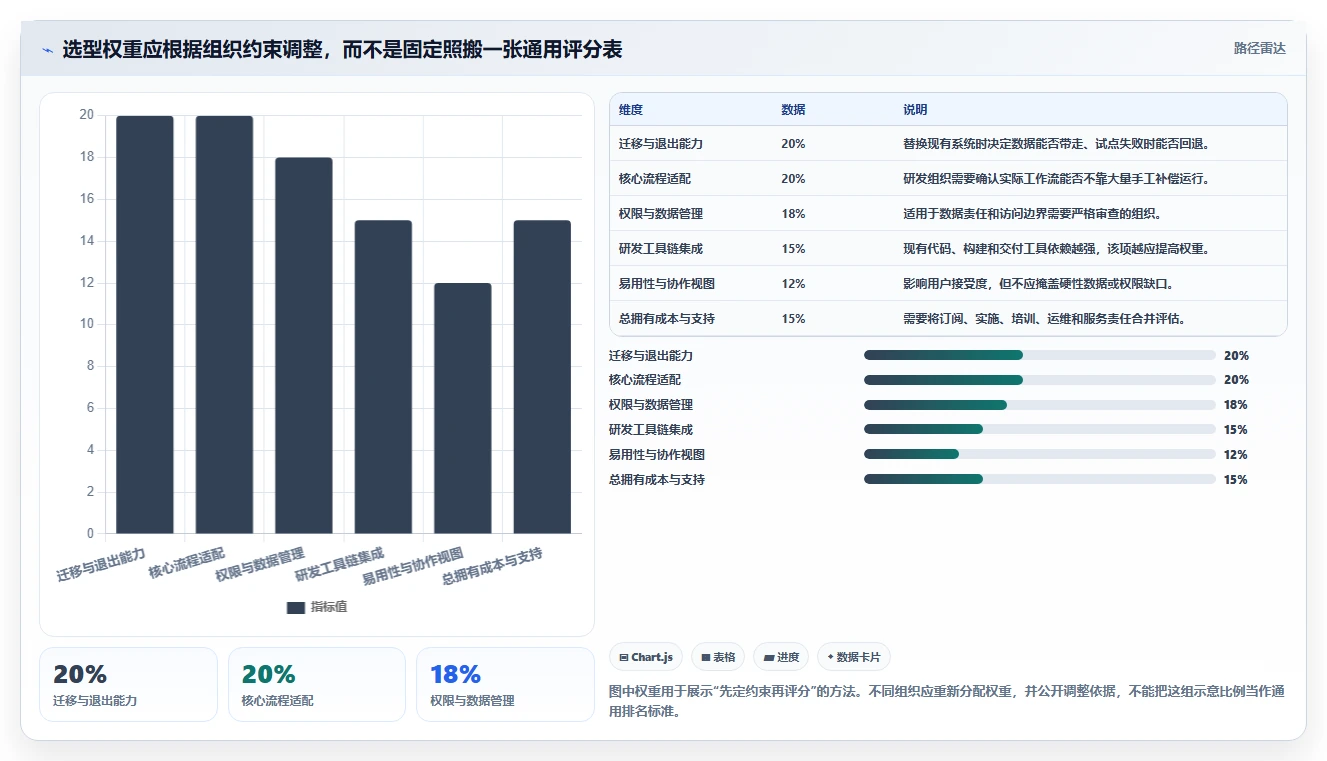Click the 迁移与退出能力 bar in chart

(x=145, y=324)
